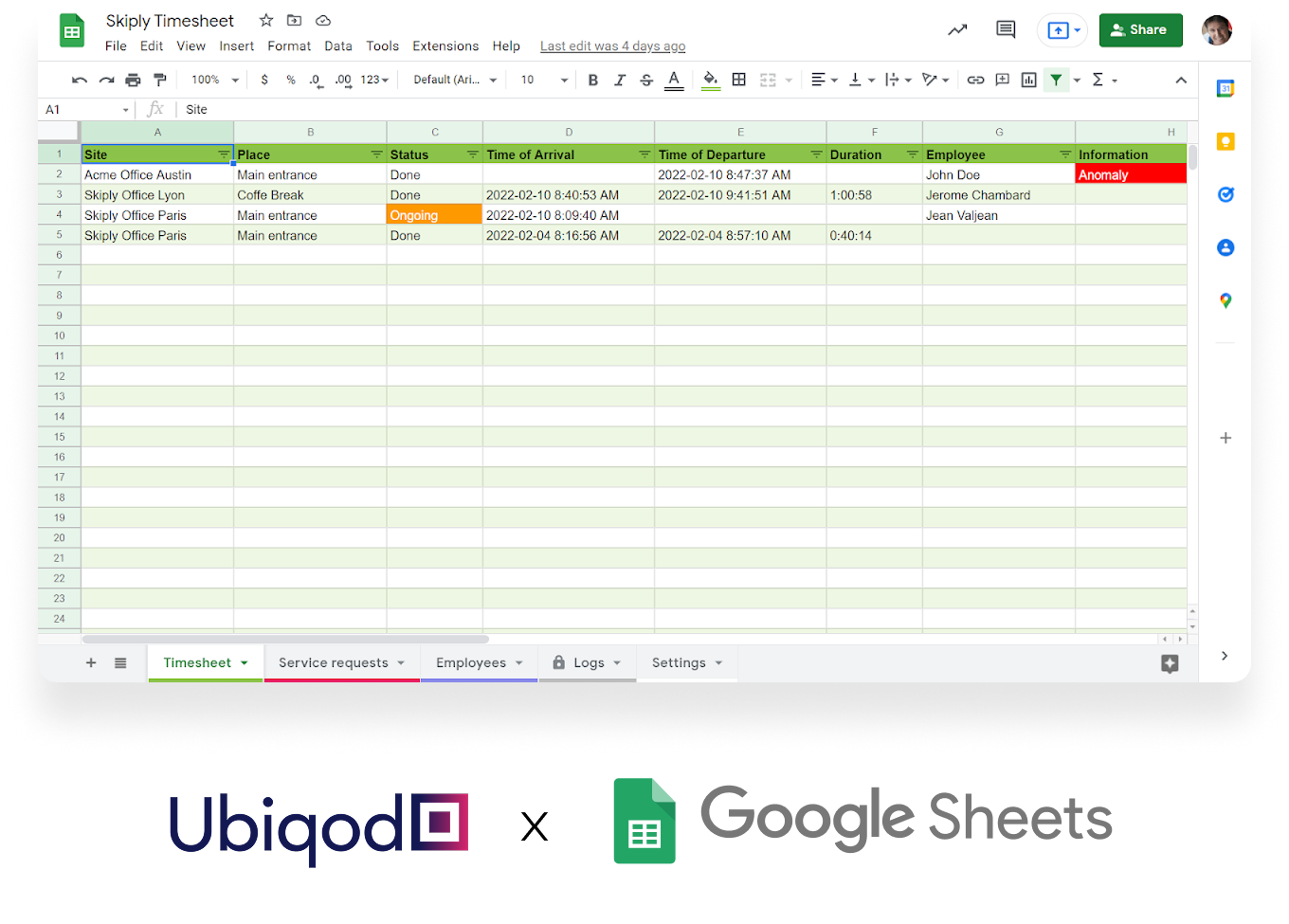Switch to the Logs sheet tab
The height and width of the screenshot is (924, 1289).
[x=588, y=662]
